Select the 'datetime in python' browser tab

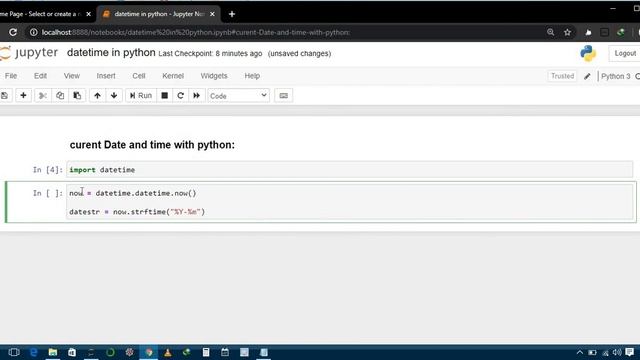pyautogui.click(x=158, y=14)
